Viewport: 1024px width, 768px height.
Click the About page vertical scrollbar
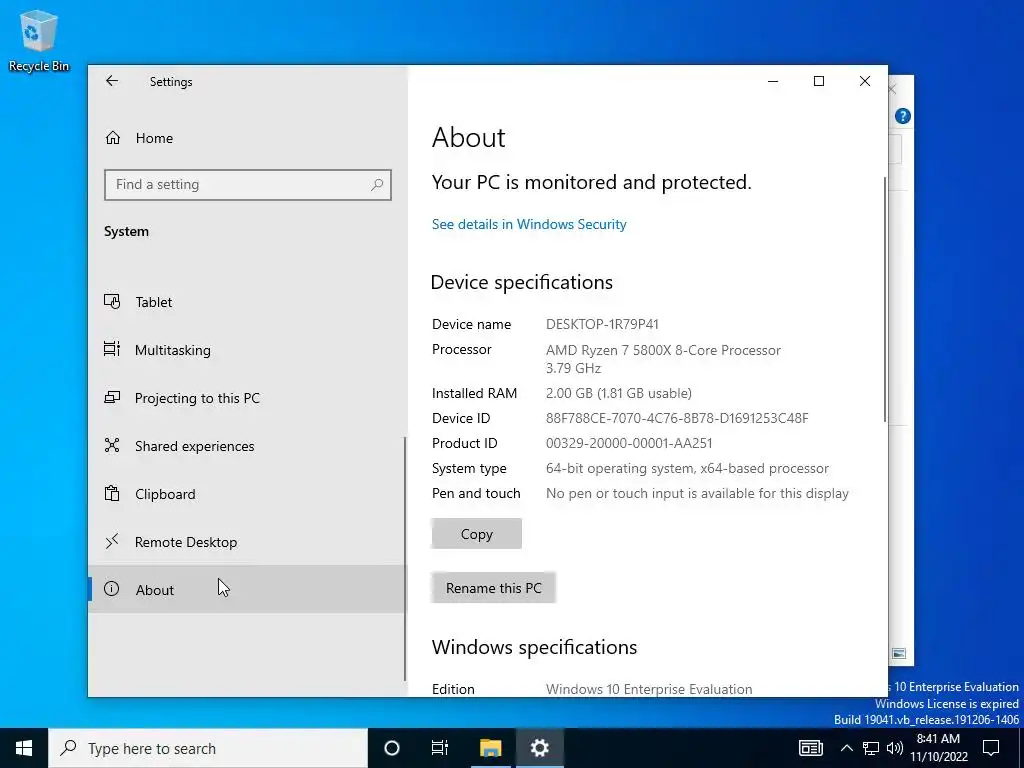point(885,299)
